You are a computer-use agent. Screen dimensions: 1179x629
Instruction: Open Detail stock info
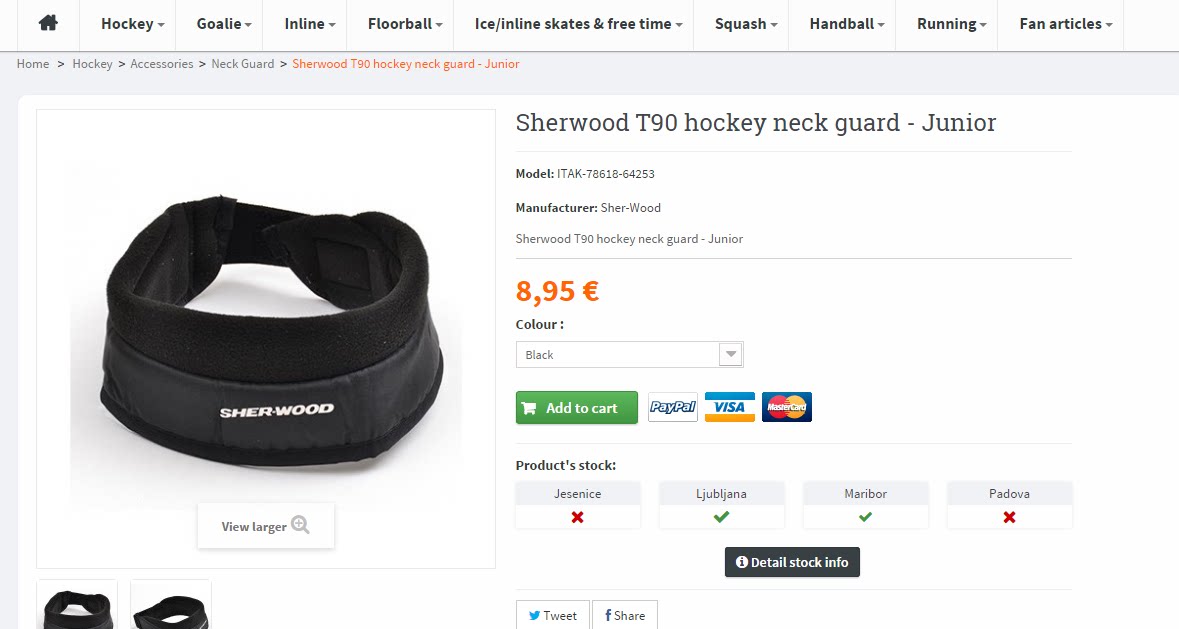(x=792, y=562)
